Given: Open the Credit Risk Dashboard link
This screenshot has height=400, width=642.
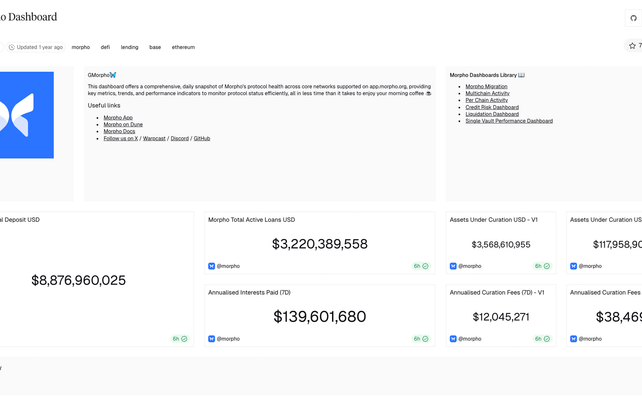Looking at the screenshot, I should (492, 107).
